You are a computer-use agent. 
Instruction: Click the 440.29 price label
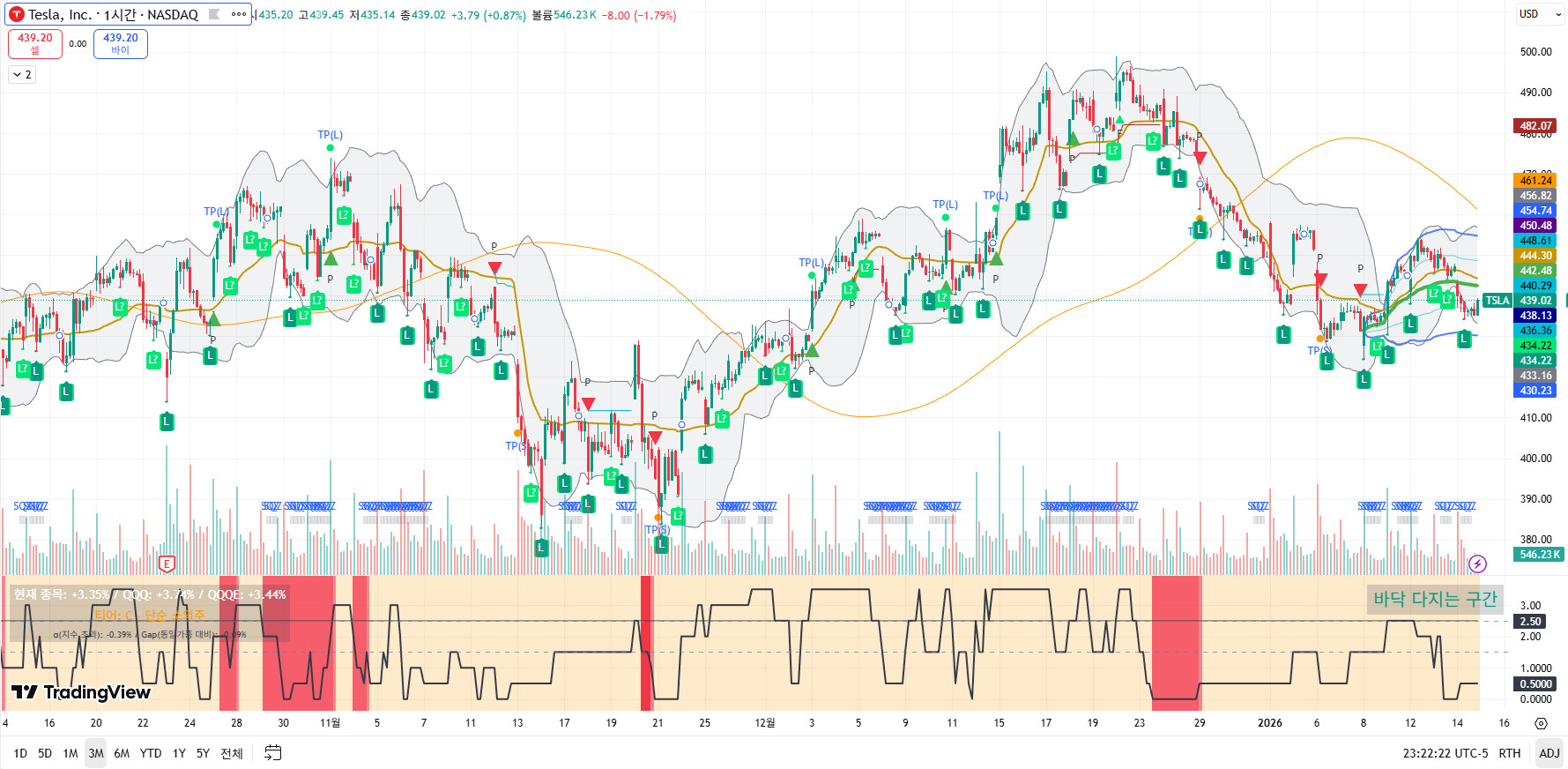pyautogui.click(x=1535, y=286)
